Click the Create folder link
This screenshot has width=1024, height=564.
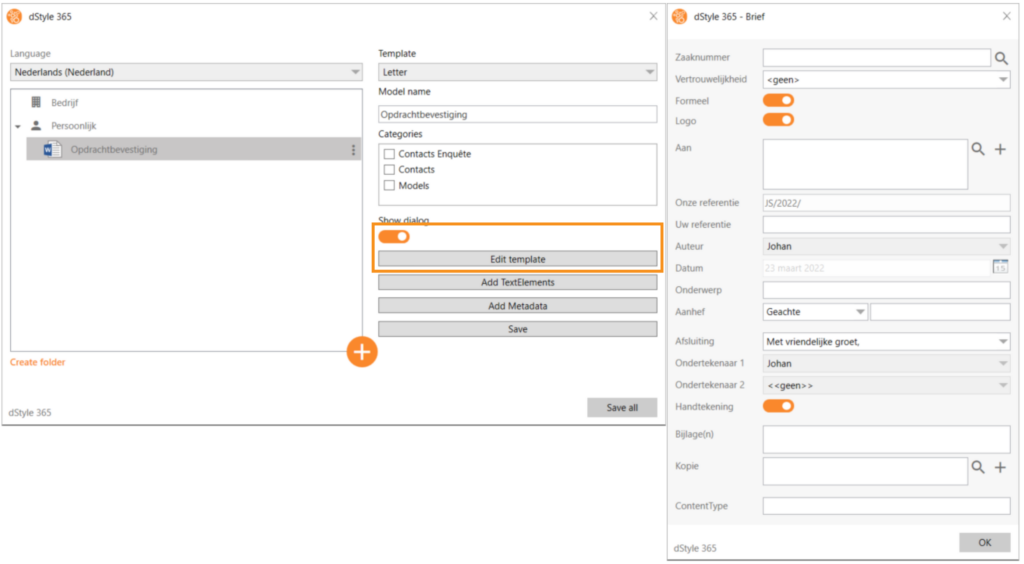pos(37,362)
